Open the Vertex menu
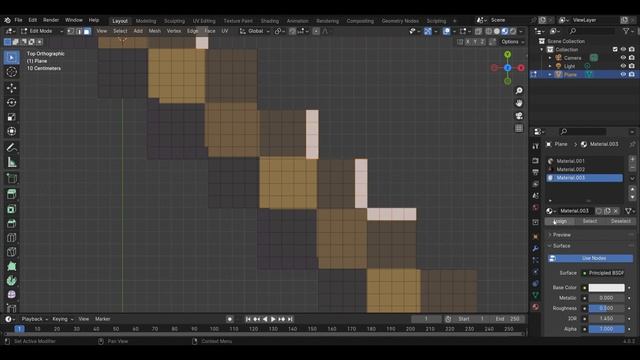The image size is (640, 360). (173, 31)
